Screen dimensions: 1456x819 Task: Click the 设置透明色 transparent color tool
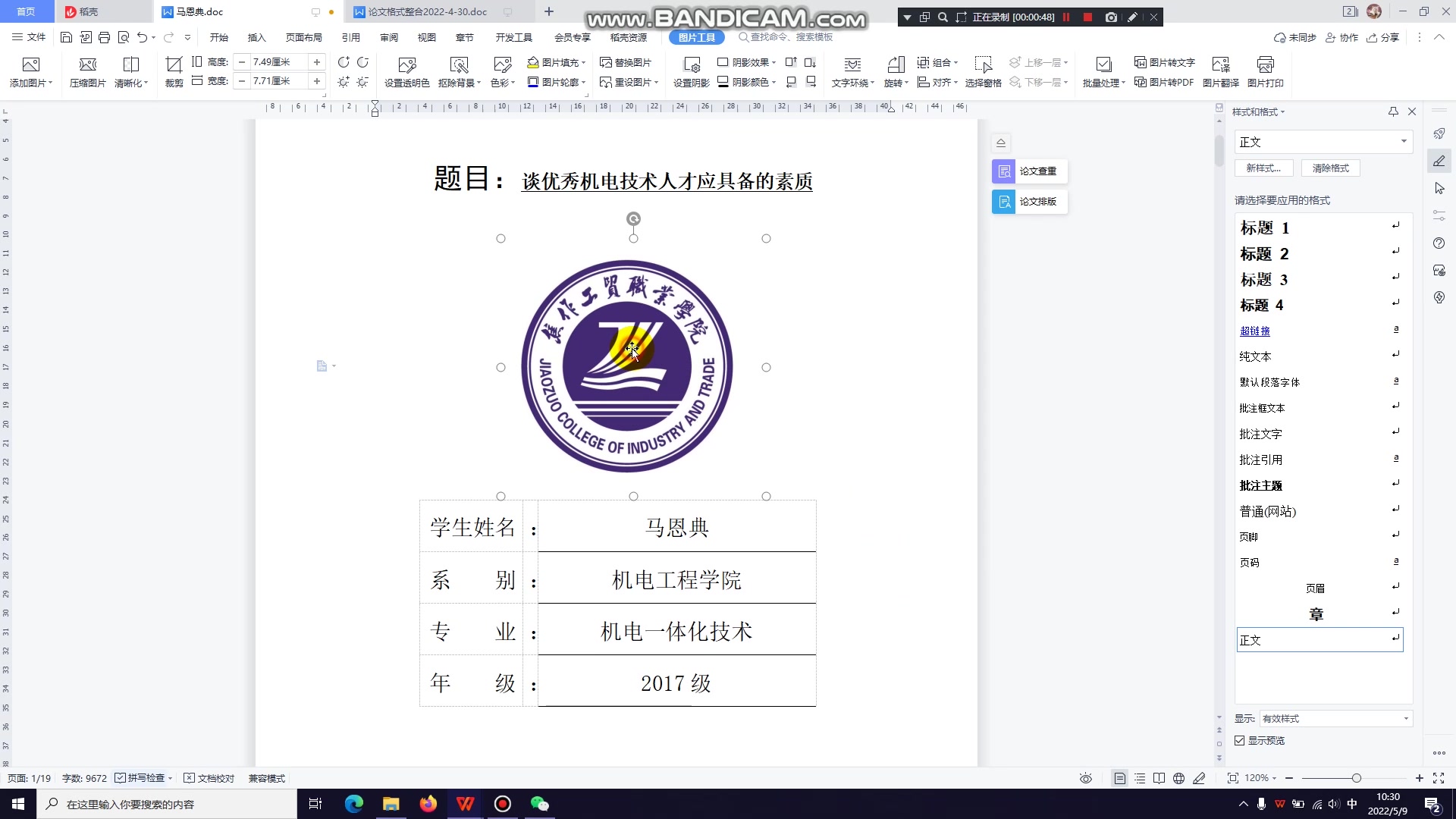(406, 72)
